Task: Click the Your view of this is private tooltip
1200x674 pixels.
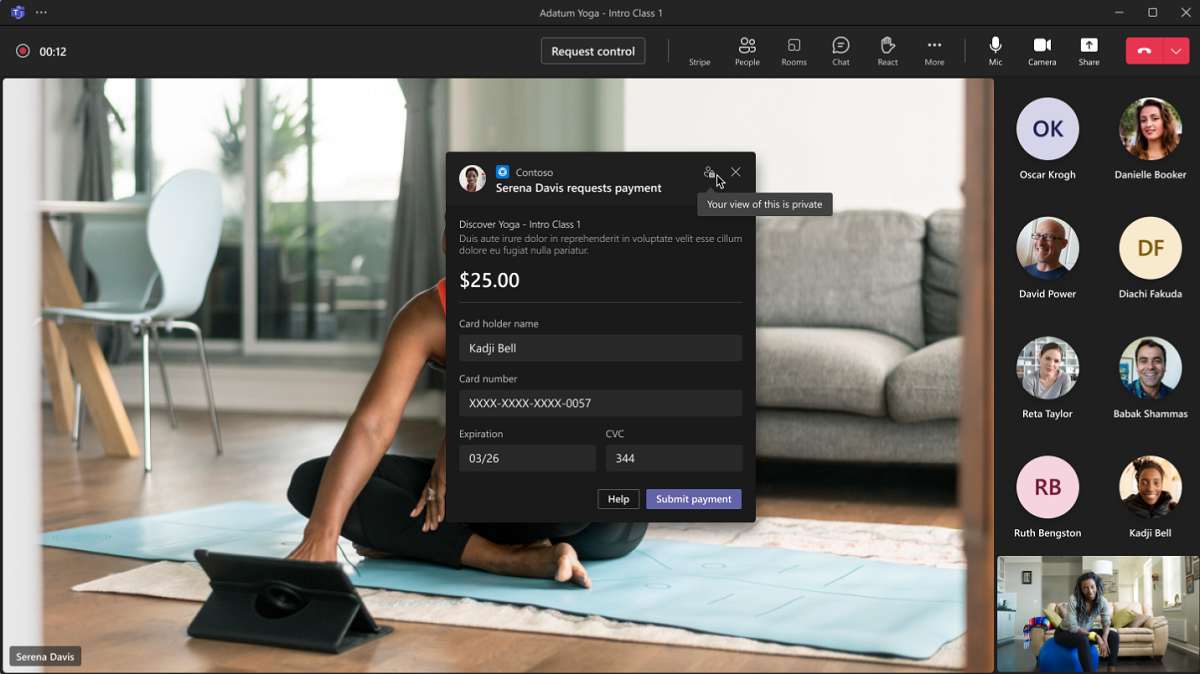Action: tap(764, 204)
